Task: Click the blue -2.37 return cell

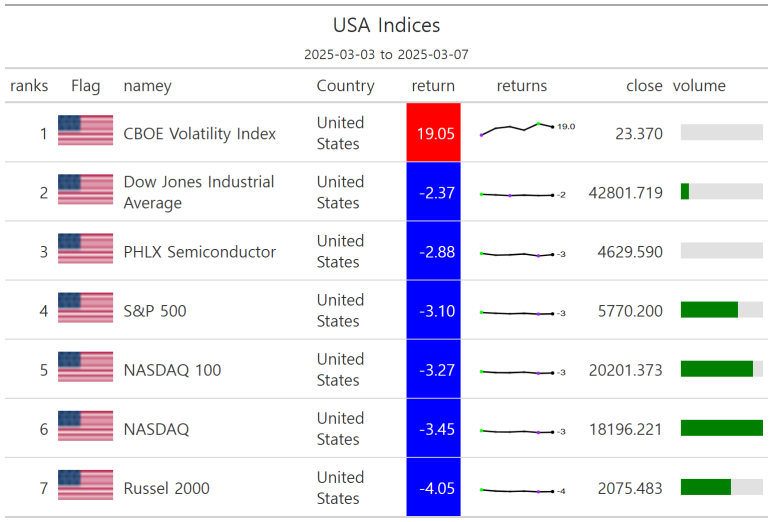Action: point(433,192)
